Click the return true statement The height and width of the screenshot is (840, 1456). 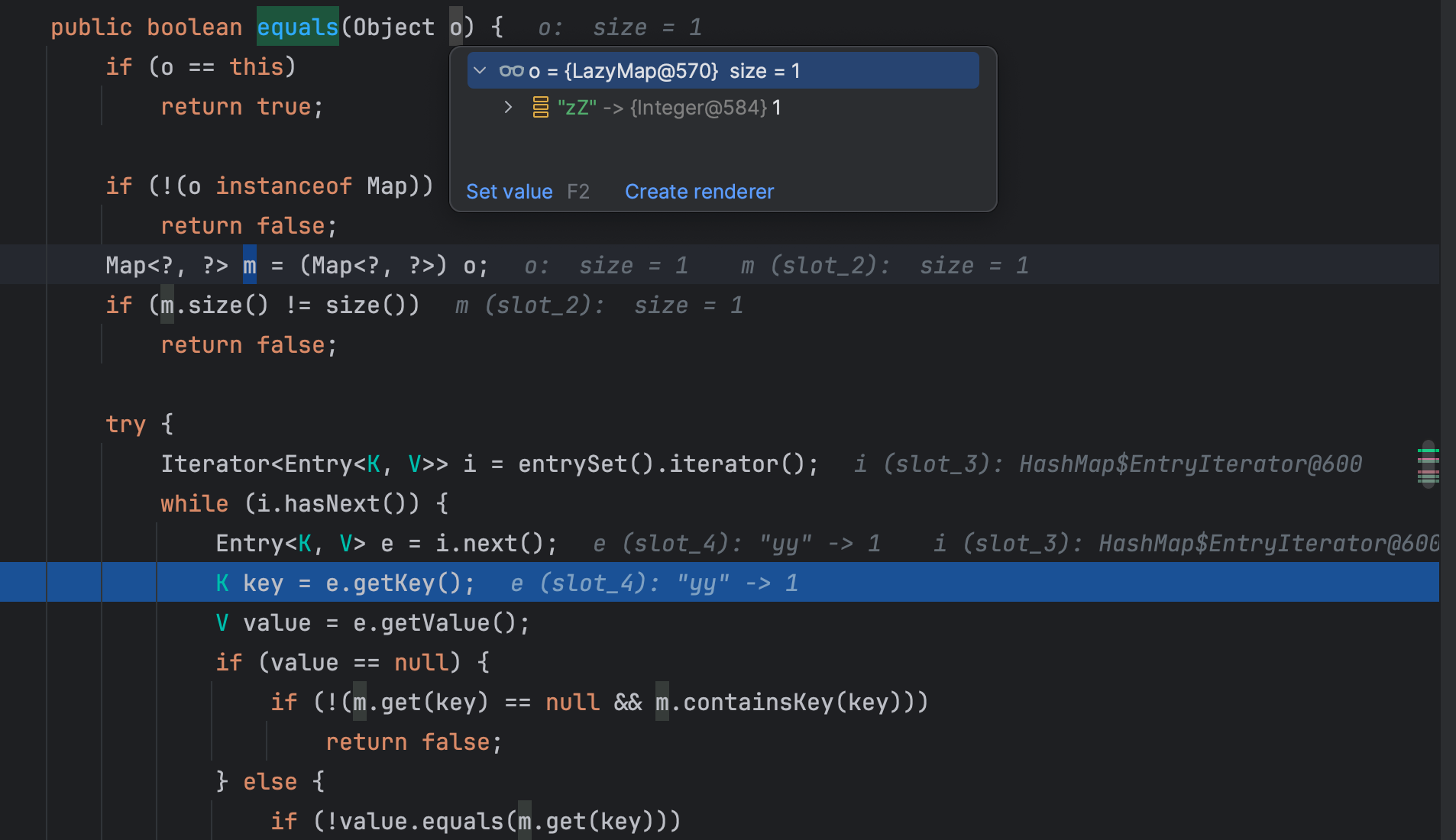(242, 106)
